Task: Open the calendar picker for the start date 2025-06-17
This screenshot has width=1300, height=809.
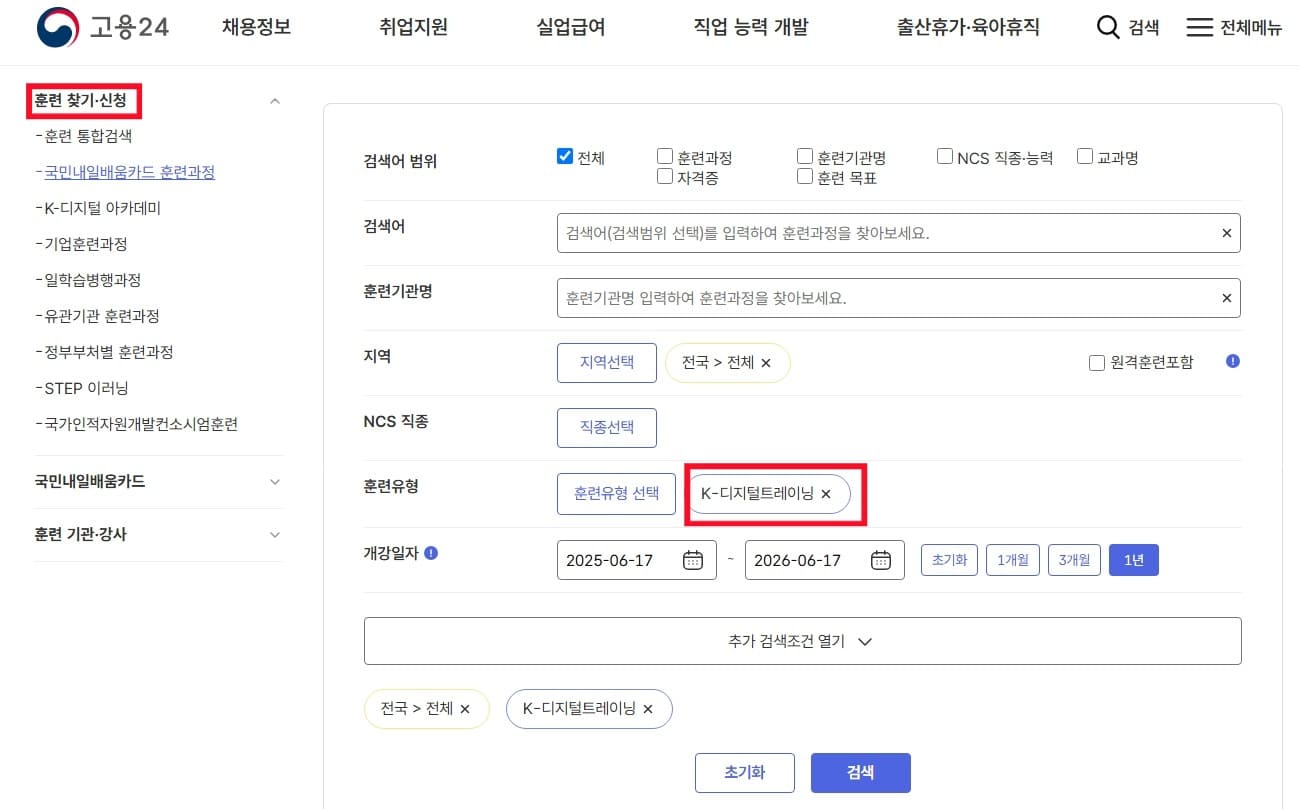Action: tap(695, 560)
